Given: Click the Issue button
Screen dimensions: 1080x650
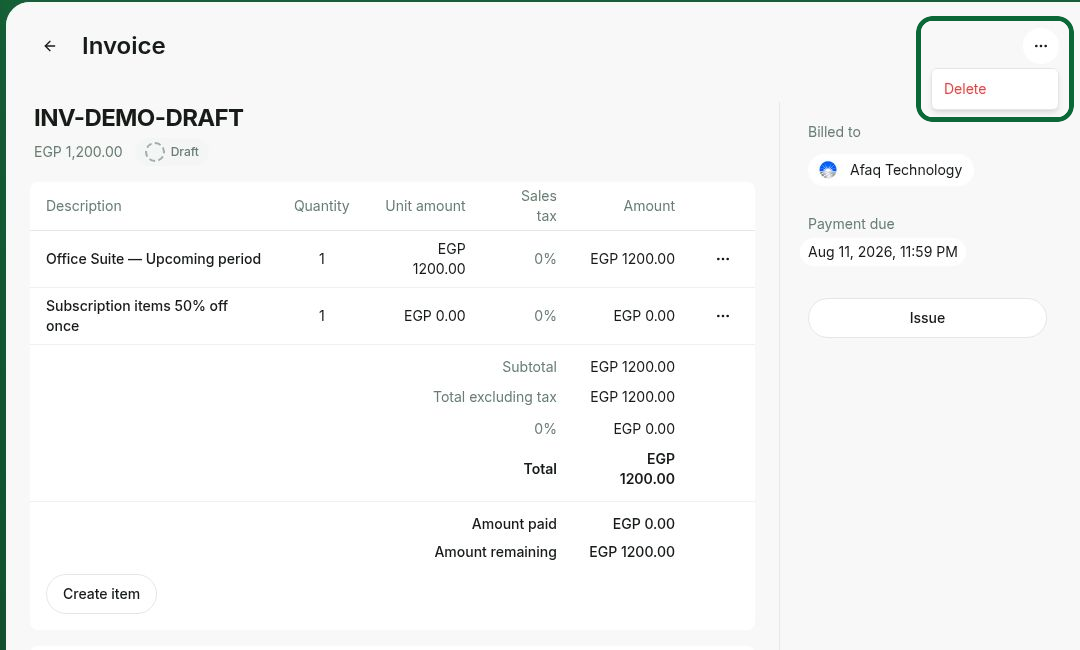Looking at the screenshot, I should (927, 318).
